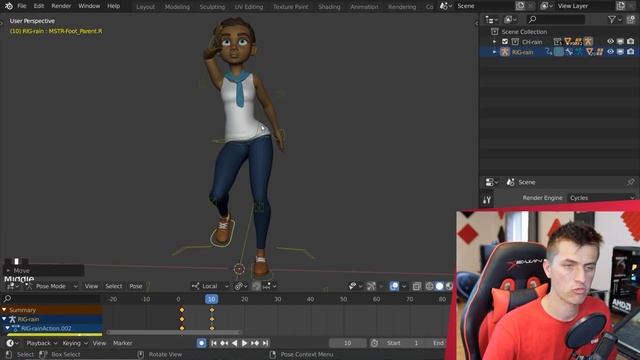Click the current frame field showing 10

tap(347, 343)
